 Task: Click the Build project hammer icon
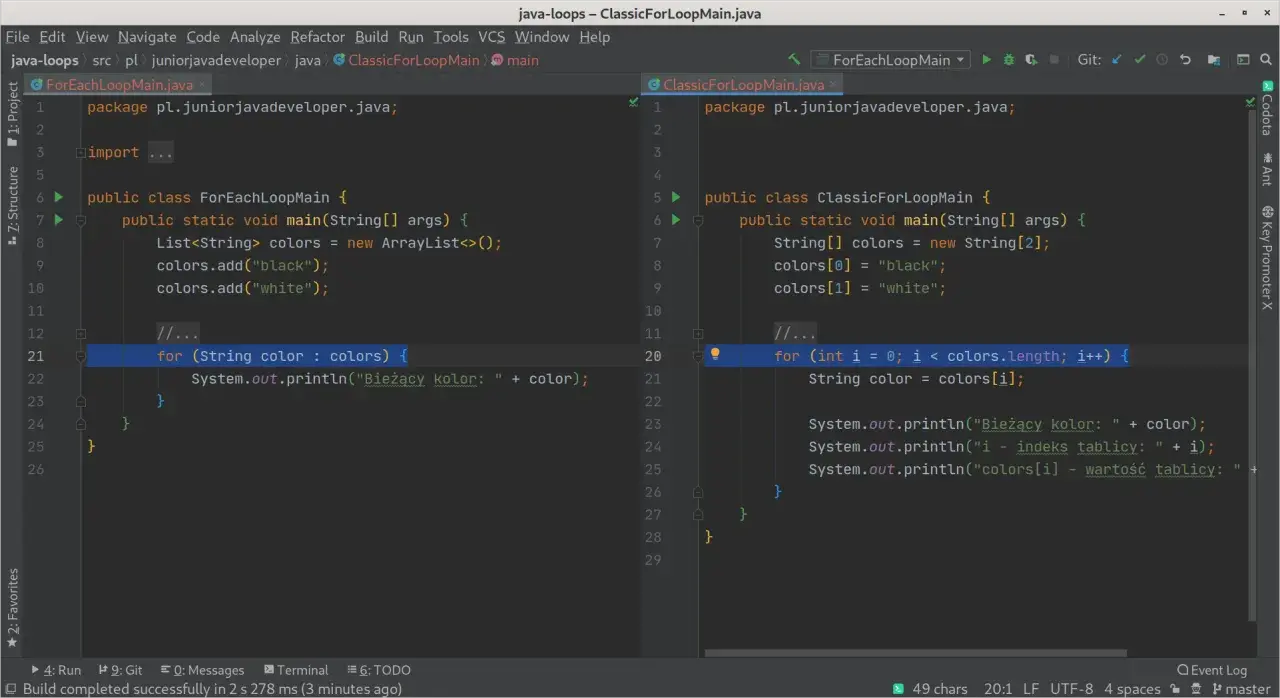[x=794, y=60]
